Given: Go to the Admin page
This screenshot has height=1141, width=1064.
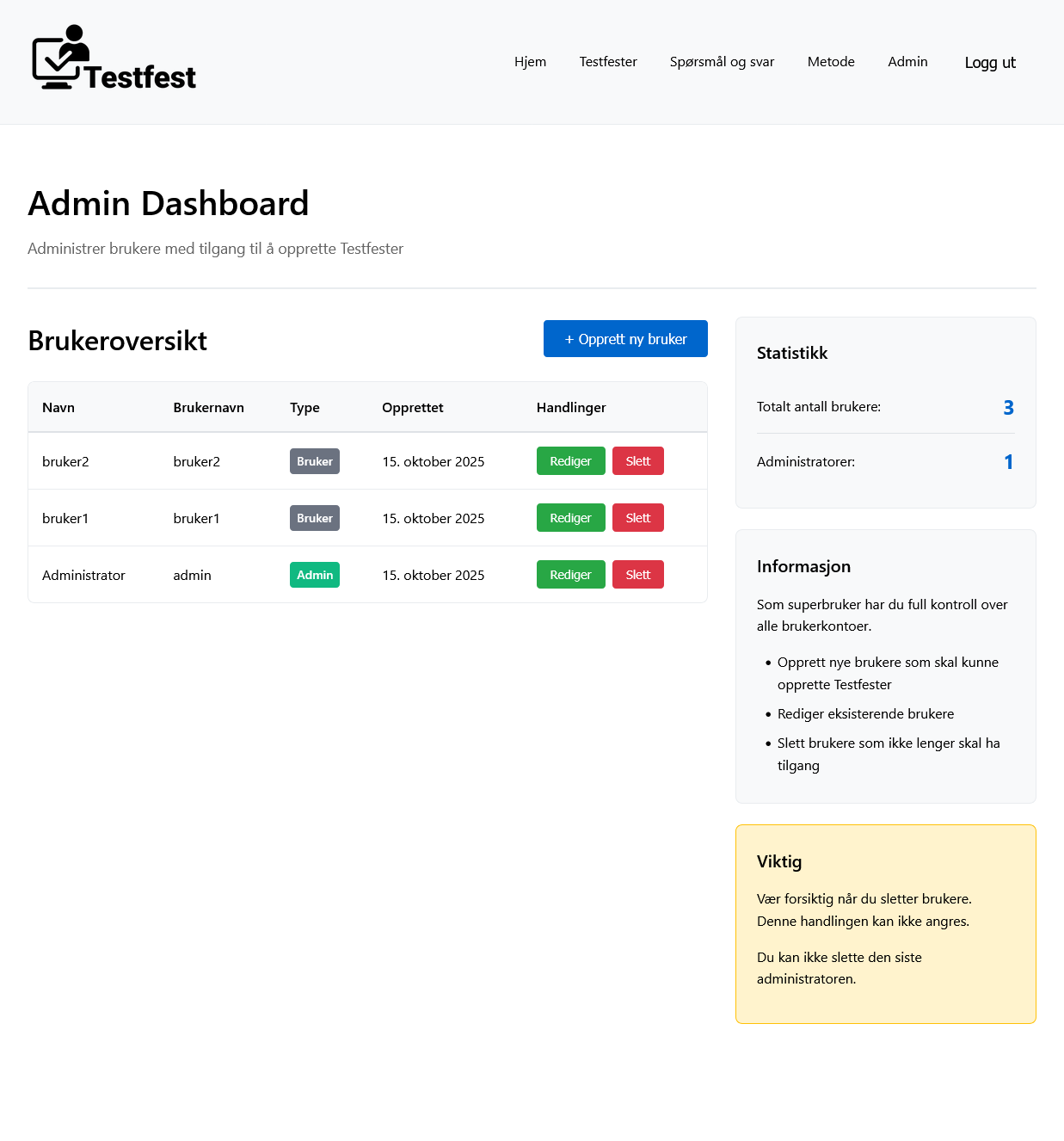Looking at the screenshot, I should coord(907,61).
